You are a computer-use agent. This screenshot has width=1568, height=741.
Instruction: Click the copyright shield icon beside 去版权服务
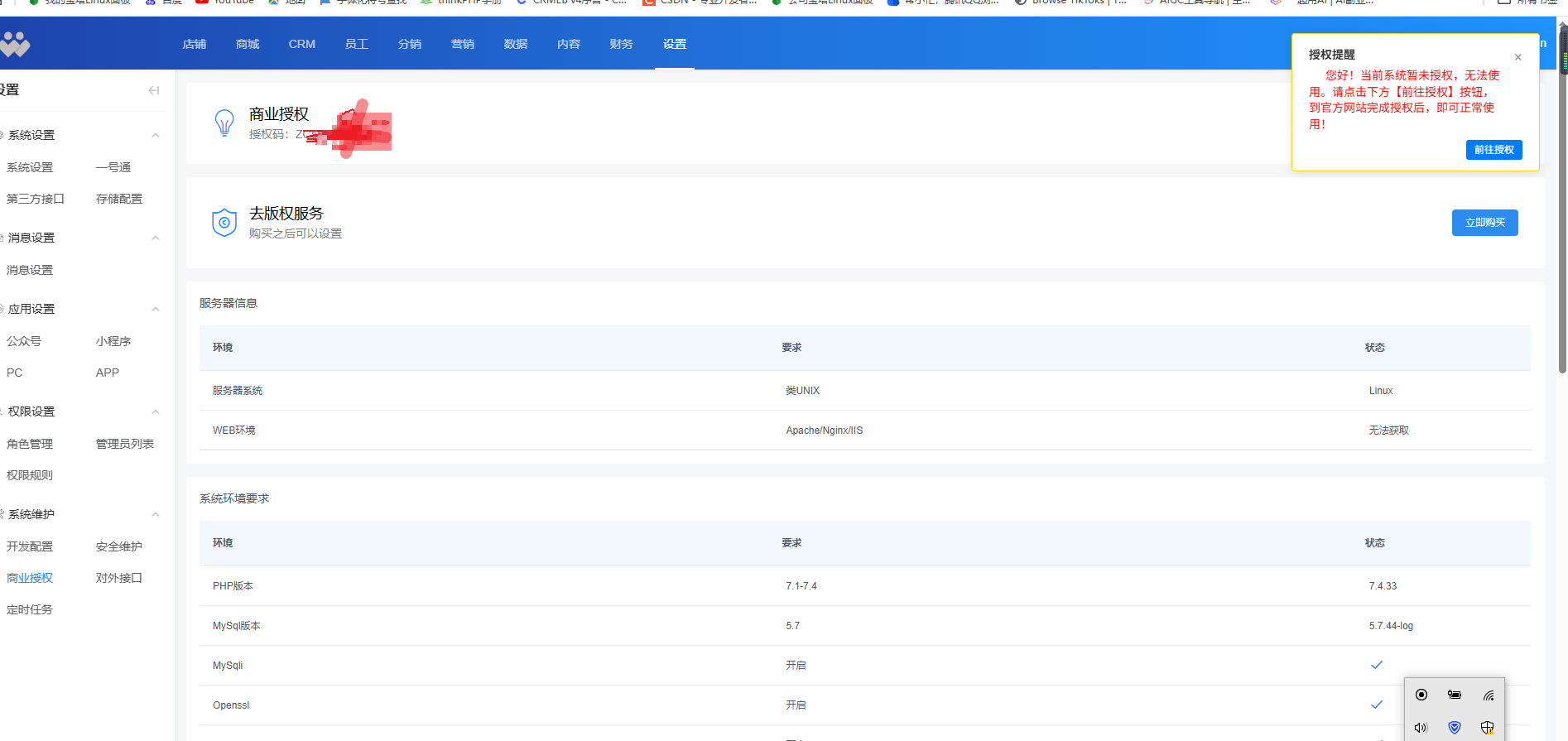coord(224,222)
